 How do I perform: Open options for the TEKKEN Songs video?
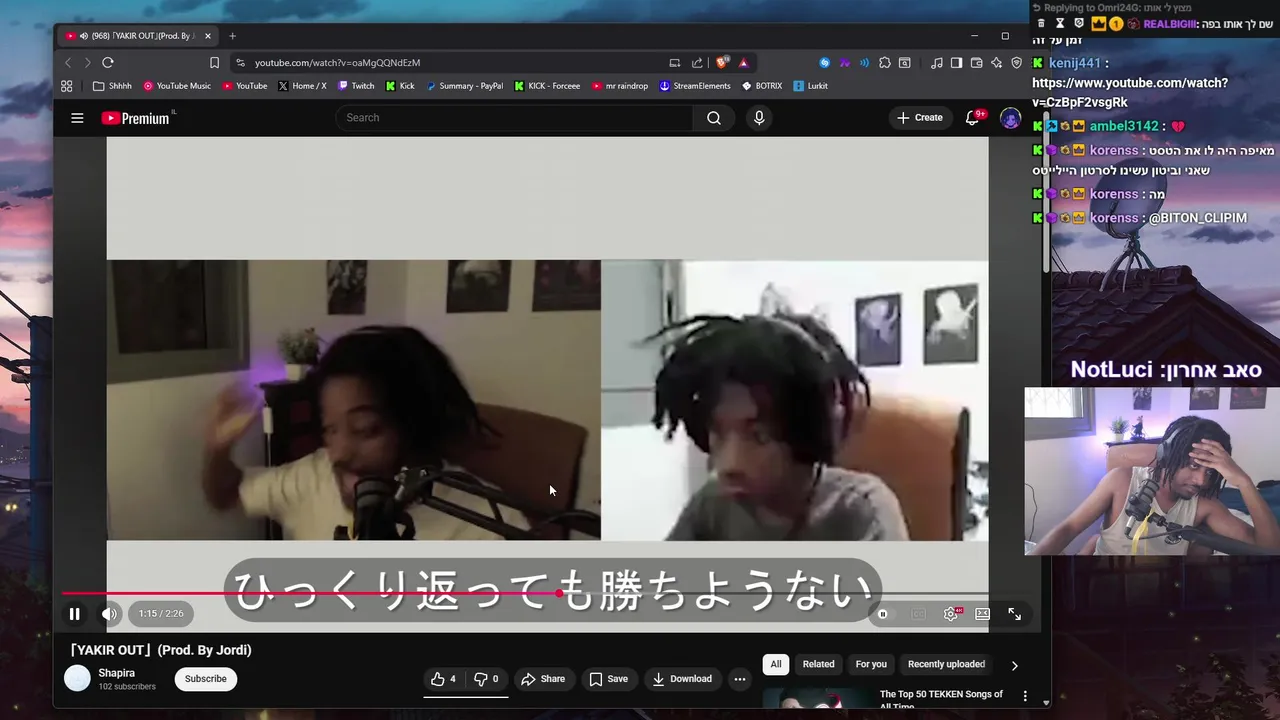pos(1025,695)
